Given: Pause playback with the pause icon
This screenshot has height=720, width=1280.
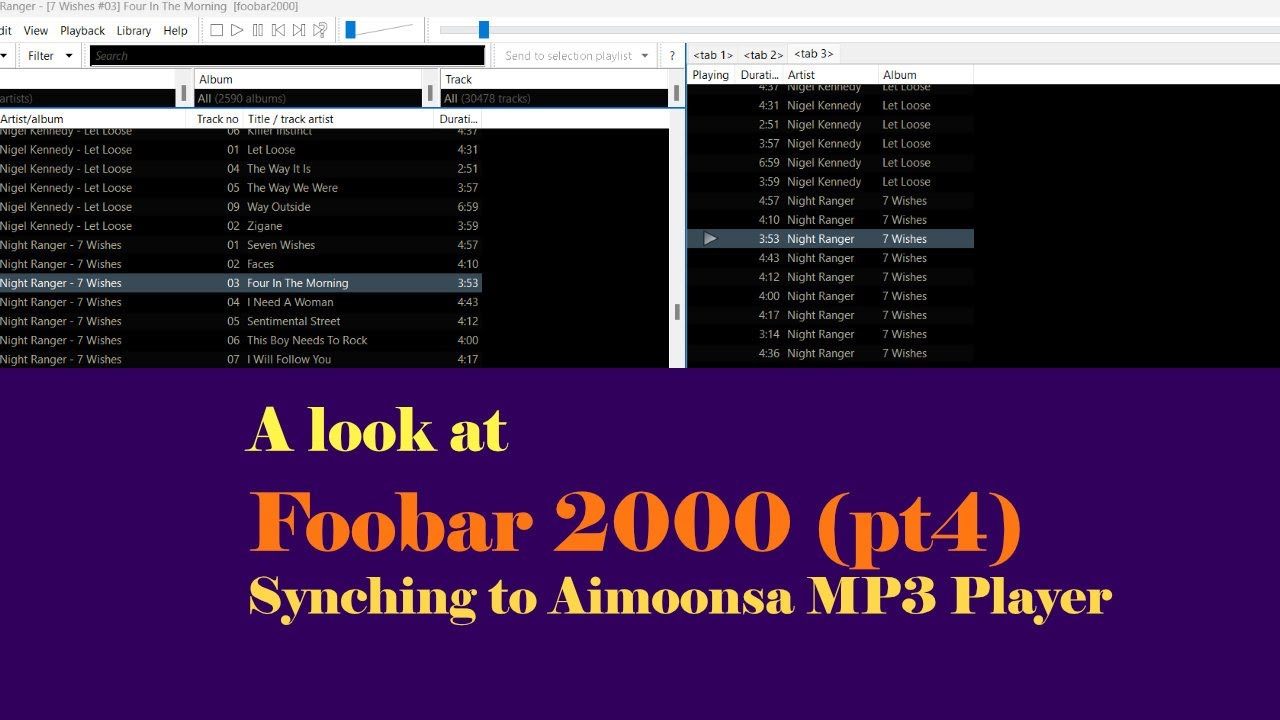Looking at the screenshot, I should point(258,30).
